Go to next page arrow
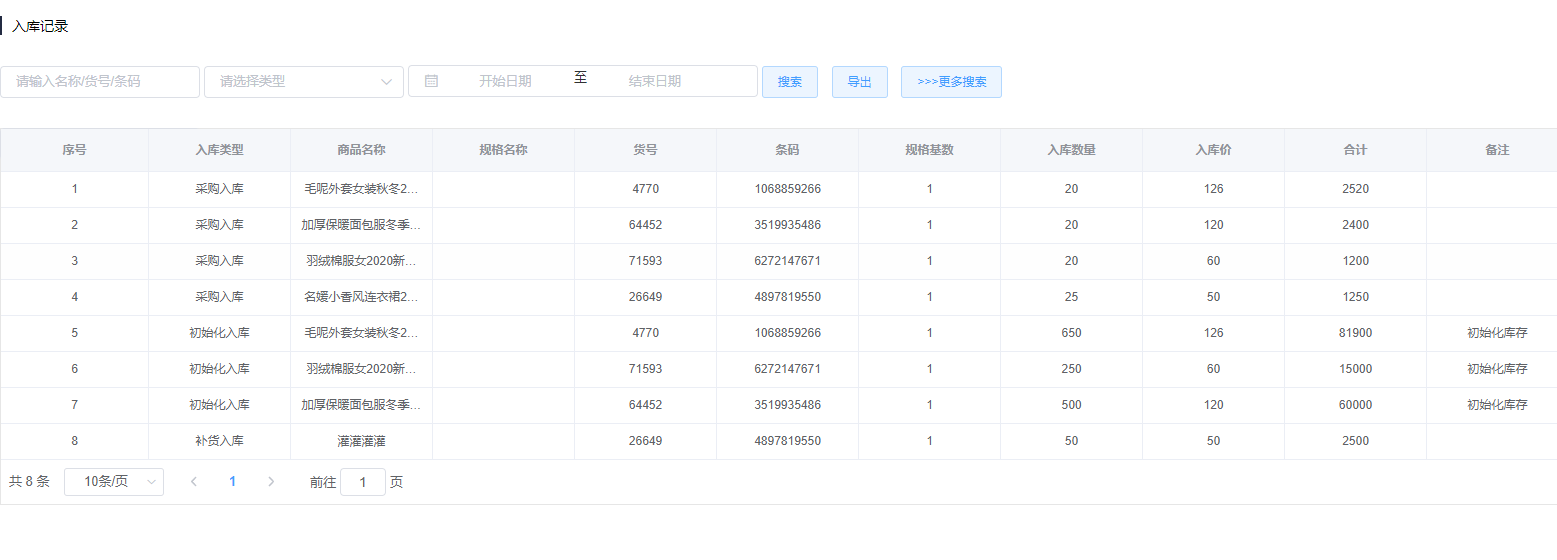The image size is (1557, 560). coord(271,482)
